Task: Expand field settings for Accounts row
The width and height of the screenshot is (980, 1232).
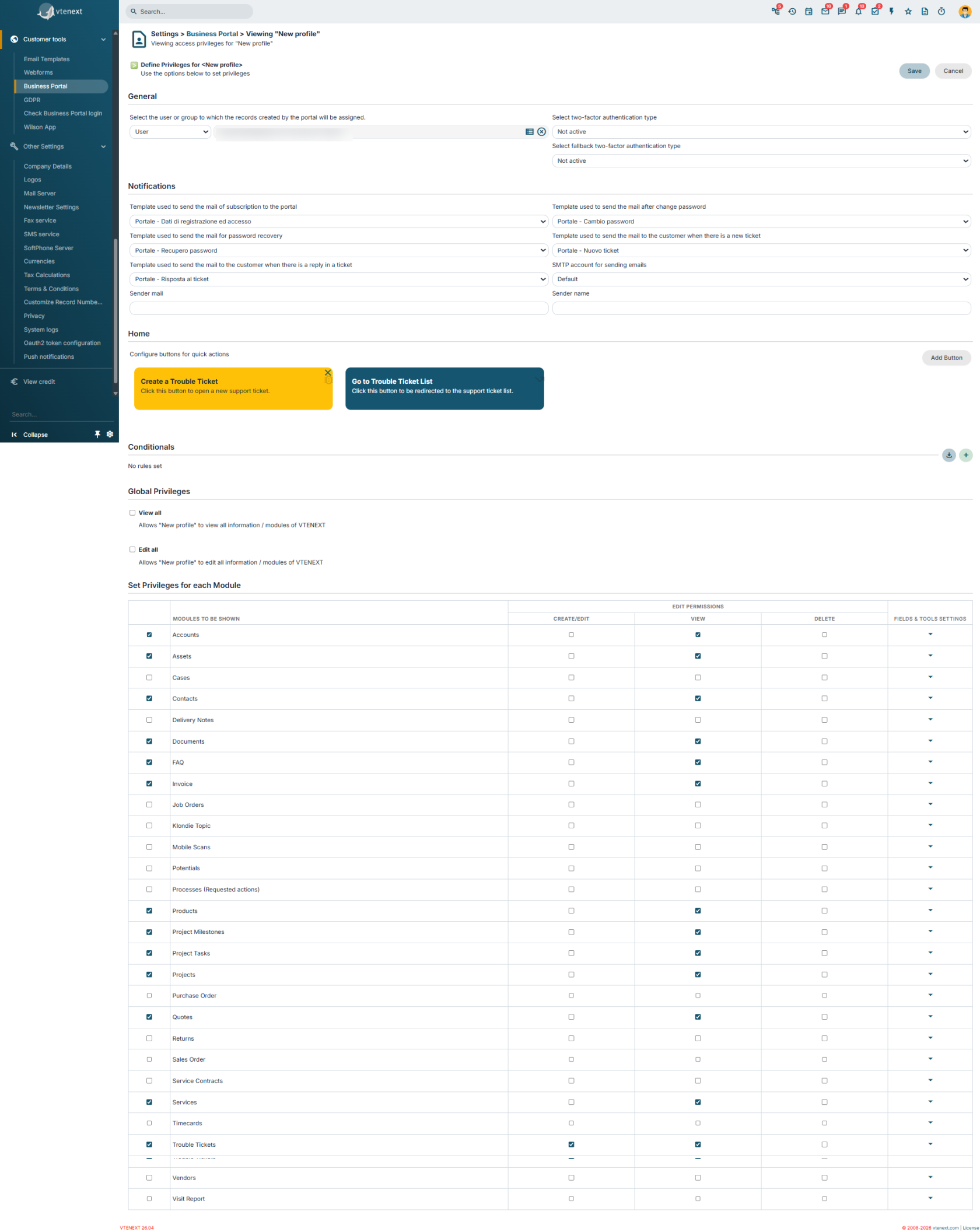Action: [930, 635]
